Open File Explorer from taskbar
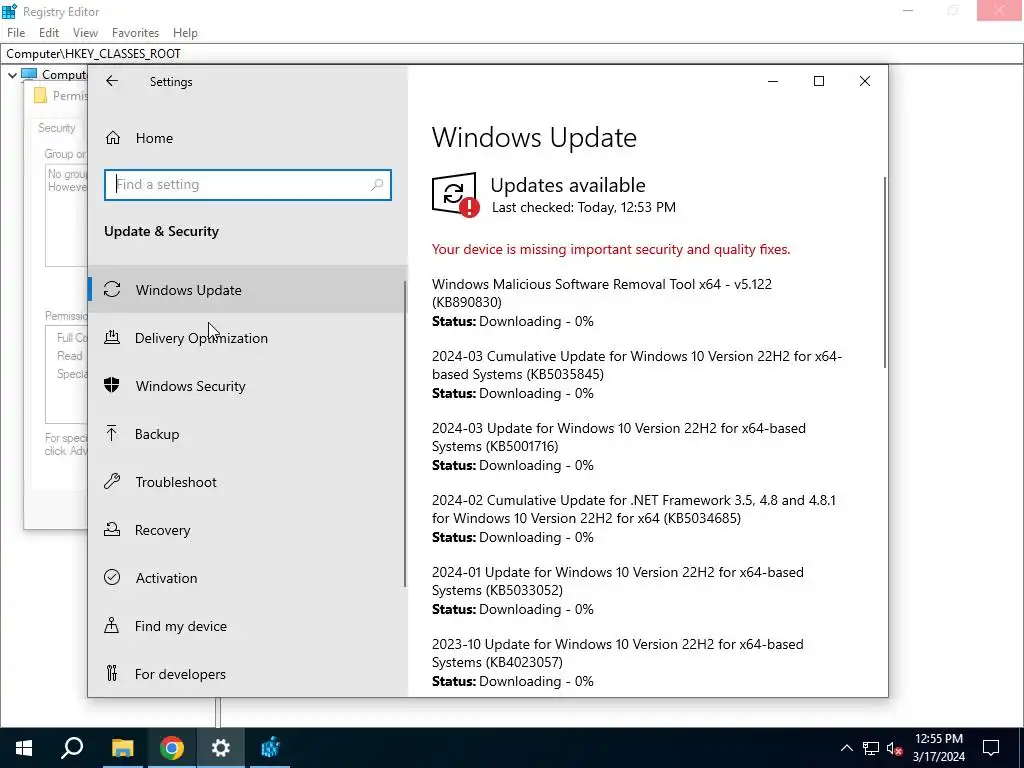This screenshot has width=1024, height=768. 122,748
